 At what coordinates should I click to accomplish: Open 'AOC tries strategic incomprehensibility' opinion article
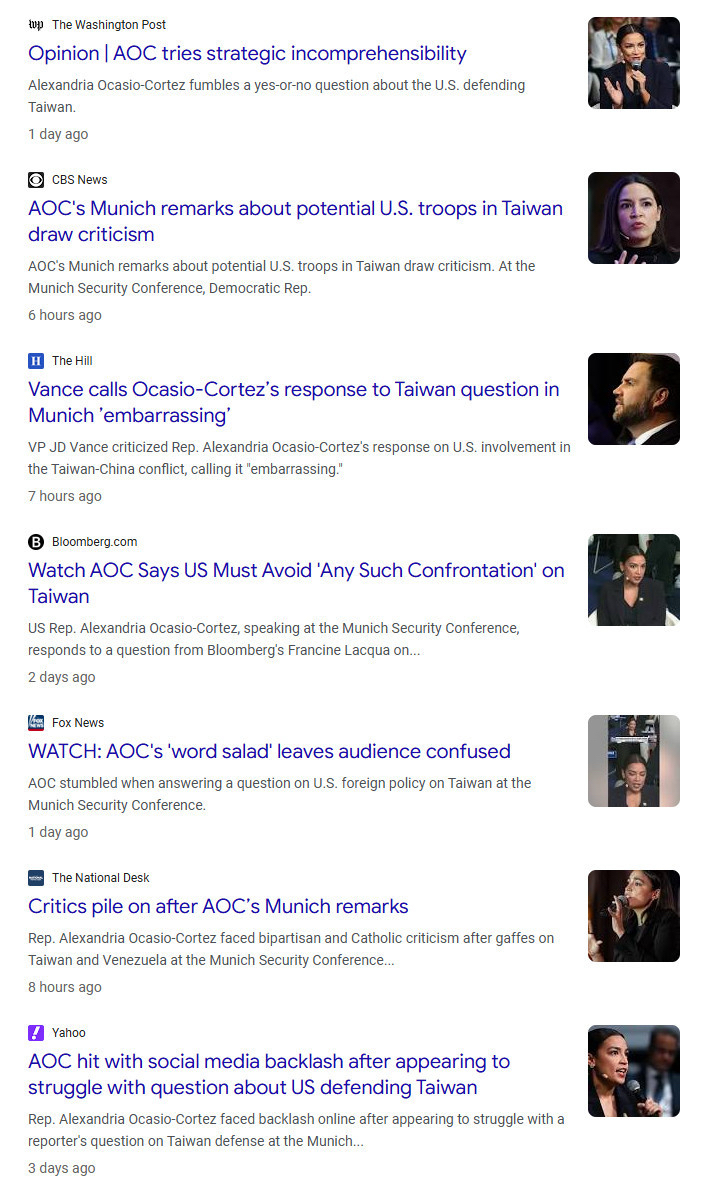click(247, 54)
